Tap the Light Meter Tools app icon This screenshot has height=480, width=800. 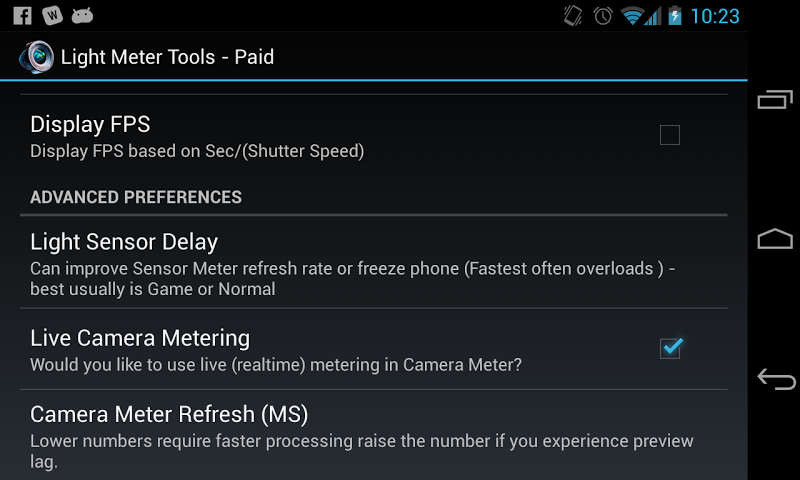pos(35,57)
